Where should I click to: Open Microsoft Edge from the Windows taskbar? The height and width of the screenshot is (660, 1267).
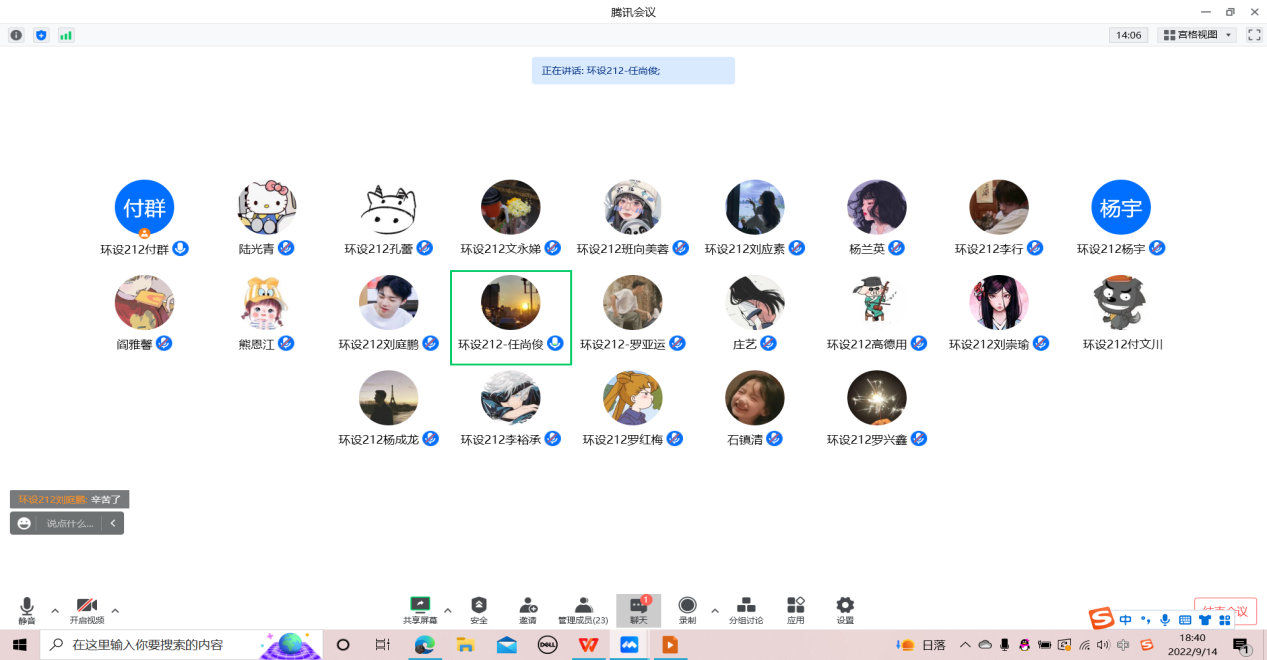click(x=424, y=645)
